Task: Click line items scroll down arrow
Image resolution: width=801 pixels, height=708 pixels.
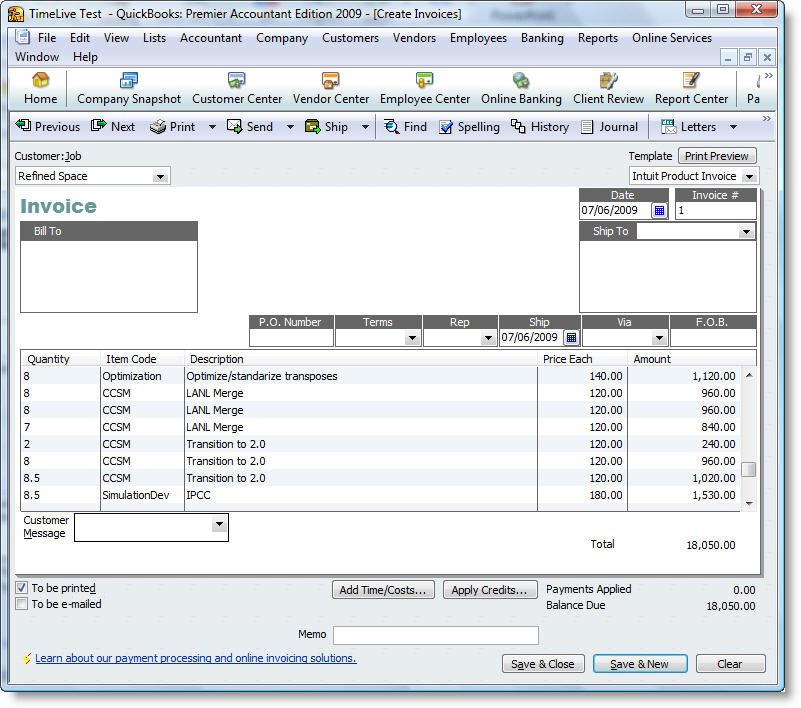Action: tap(748, 503)
